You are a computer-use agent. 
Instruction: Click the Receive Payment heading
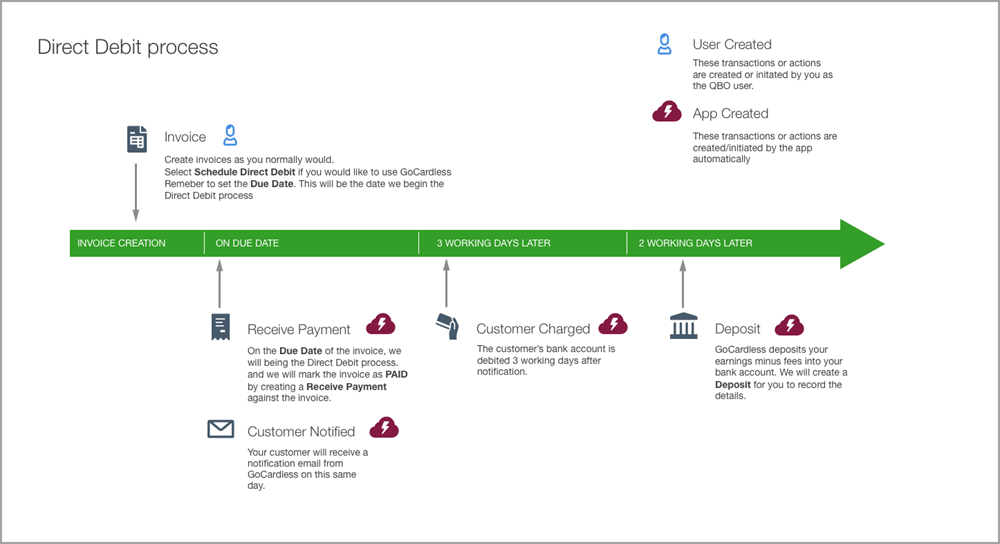pos(298,330)
